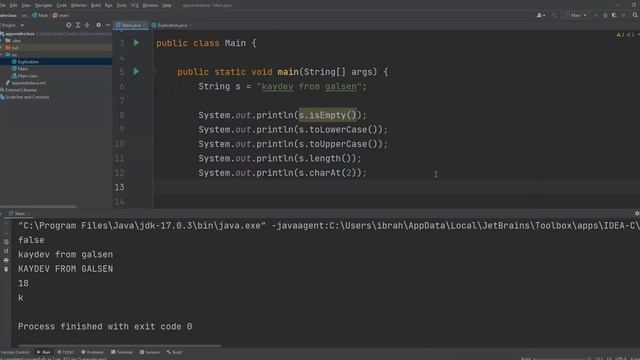Click Main breadcrumb in navigation bar
This screenshot has width=640, height=360.
[x=40, y=16]
